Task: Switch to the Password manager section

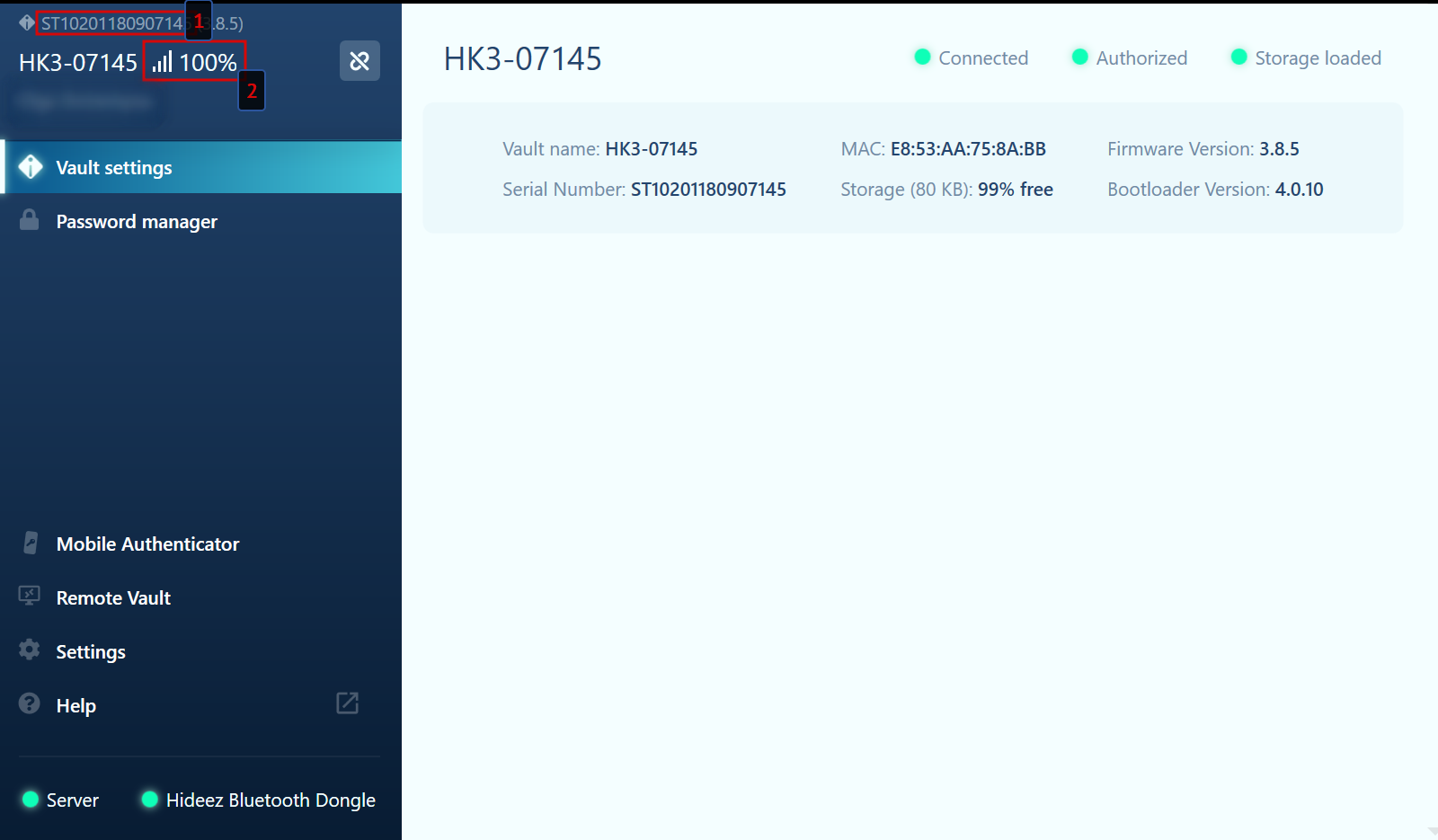Action: [137, 221]
